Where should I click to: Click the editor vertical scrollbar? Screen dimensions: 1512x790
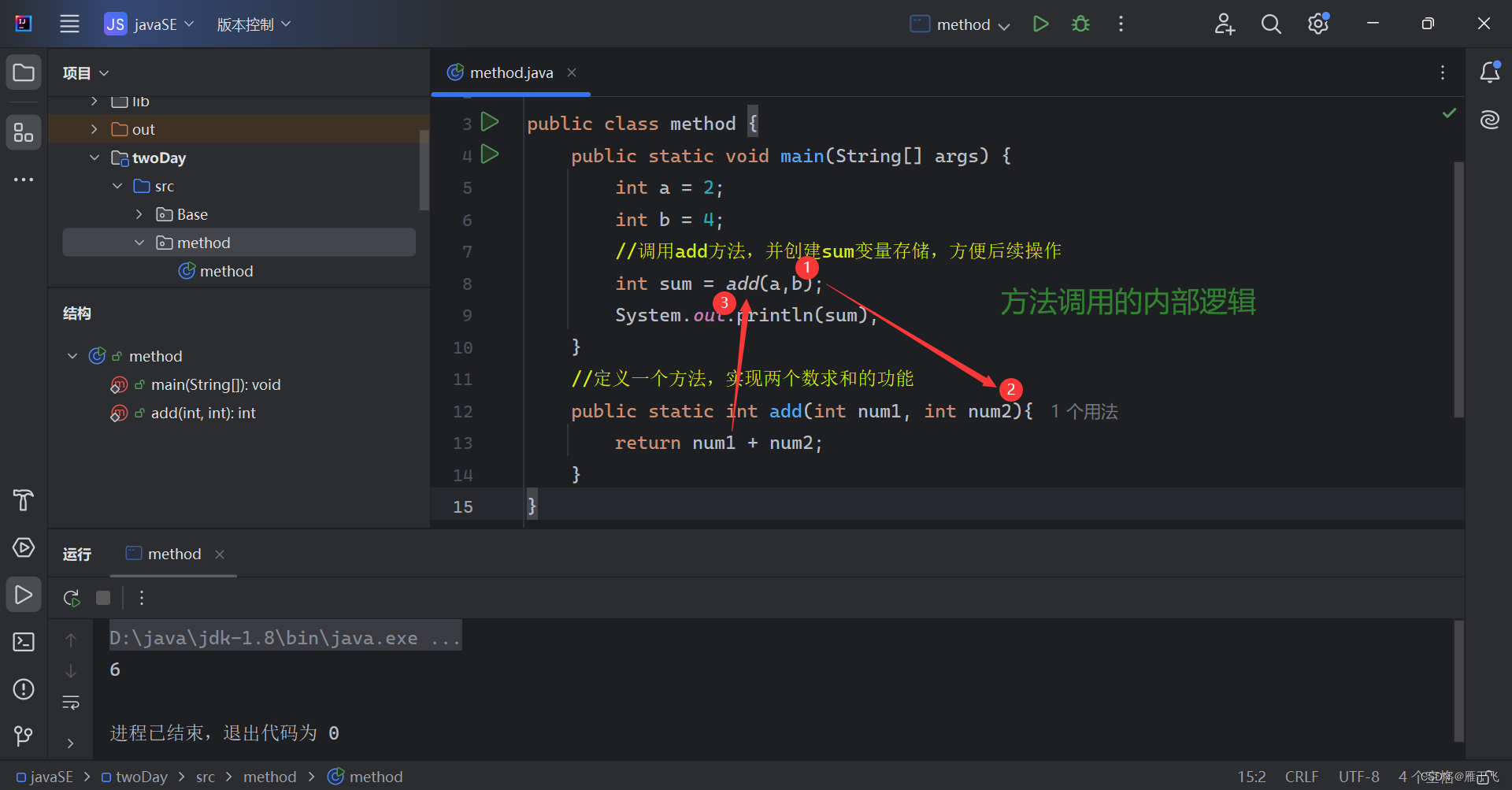coord(1458,288)
